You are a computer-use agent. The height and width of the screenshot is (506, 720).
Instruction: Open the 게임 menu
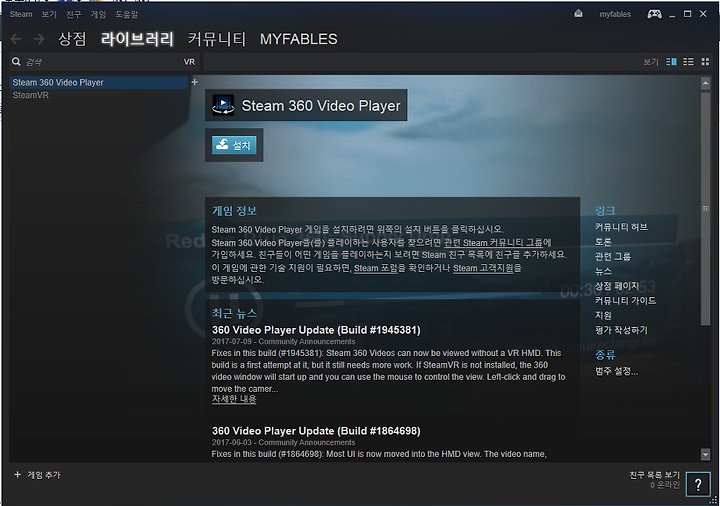pyautogui.click(x=98, y=14)
